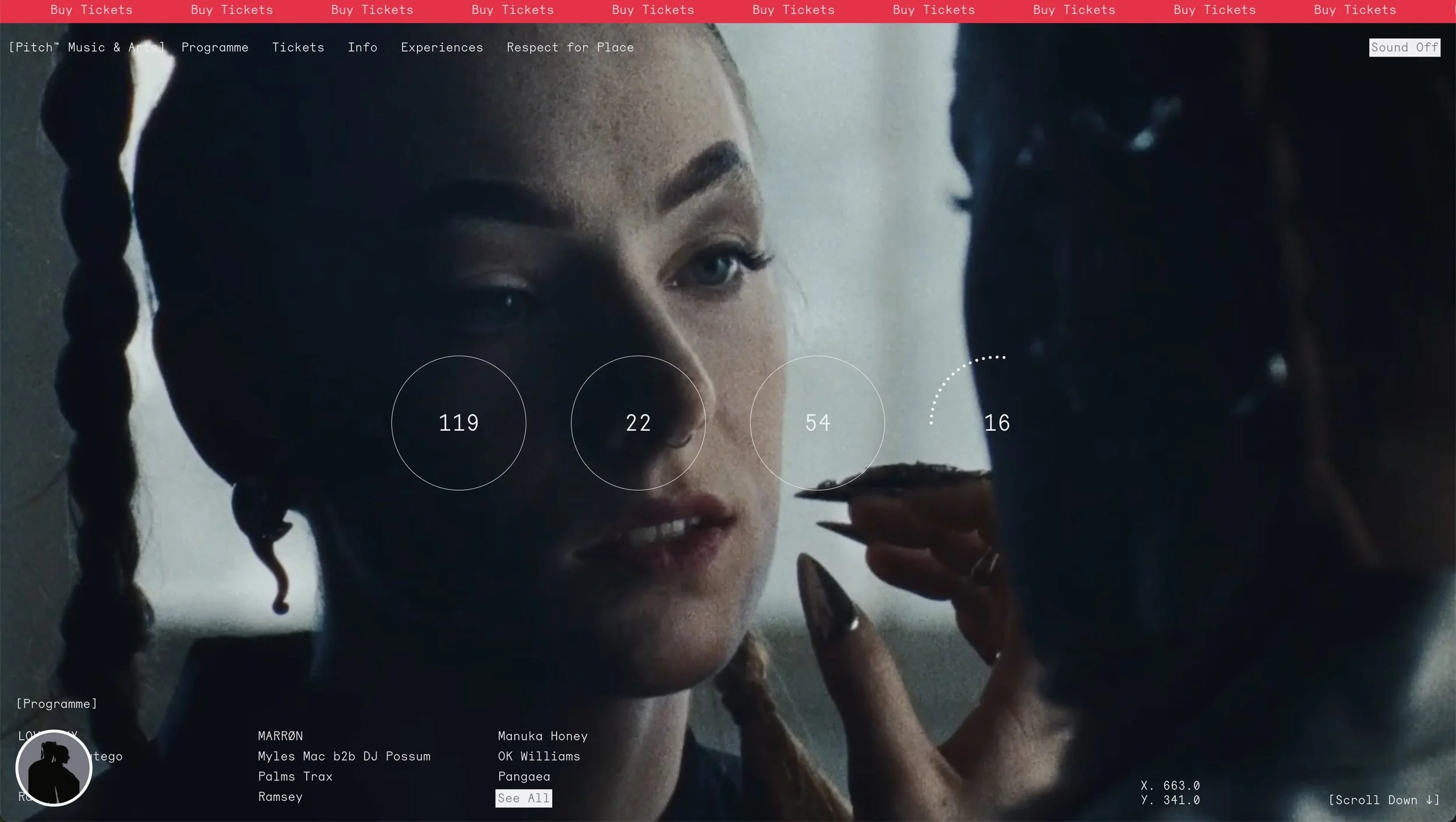Screen dimensions: 1456x822
Task: Click the [Programme] section heading
Action: [x=56, y=704]
